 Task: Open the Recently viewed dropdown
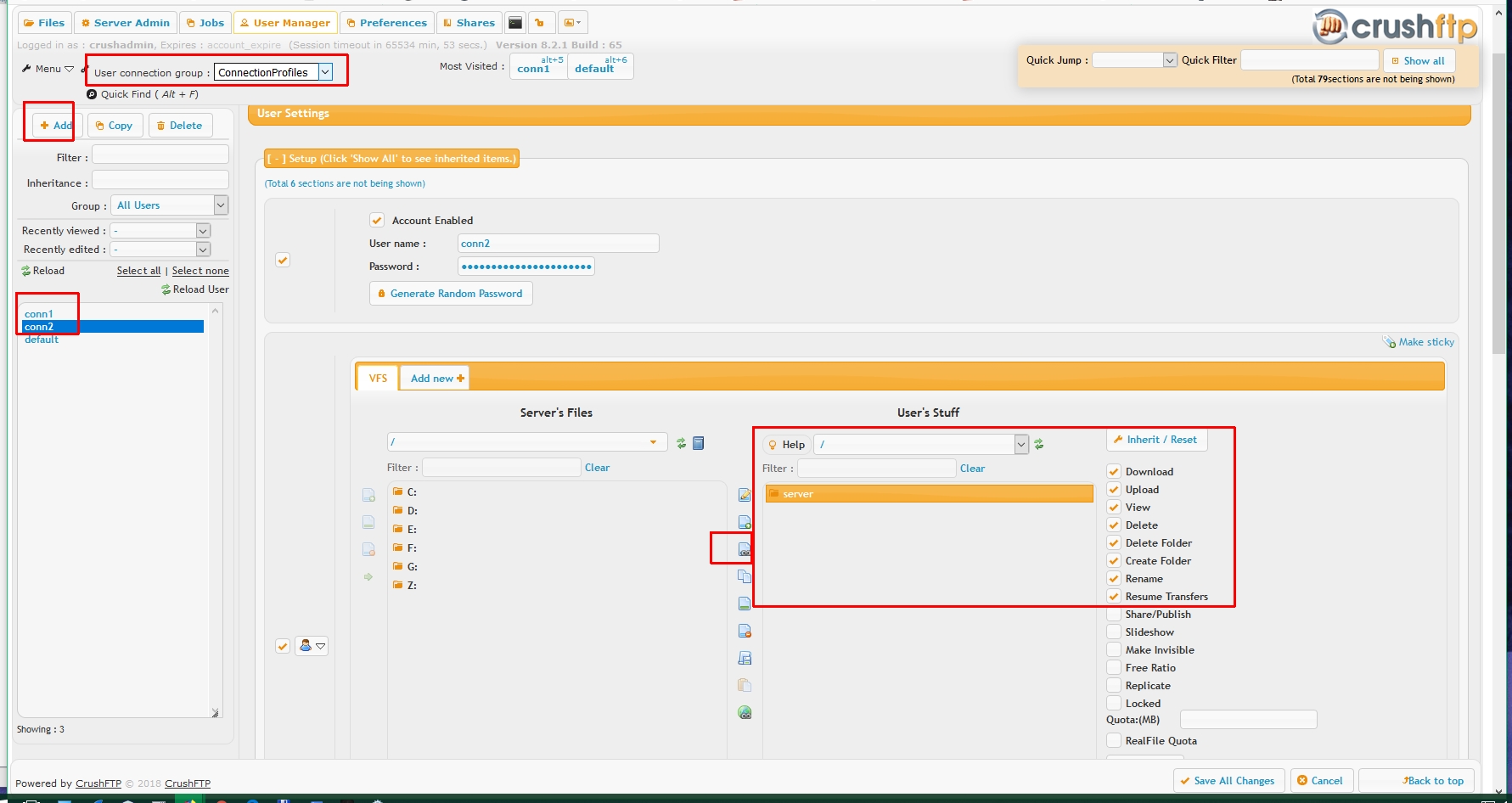203,231
